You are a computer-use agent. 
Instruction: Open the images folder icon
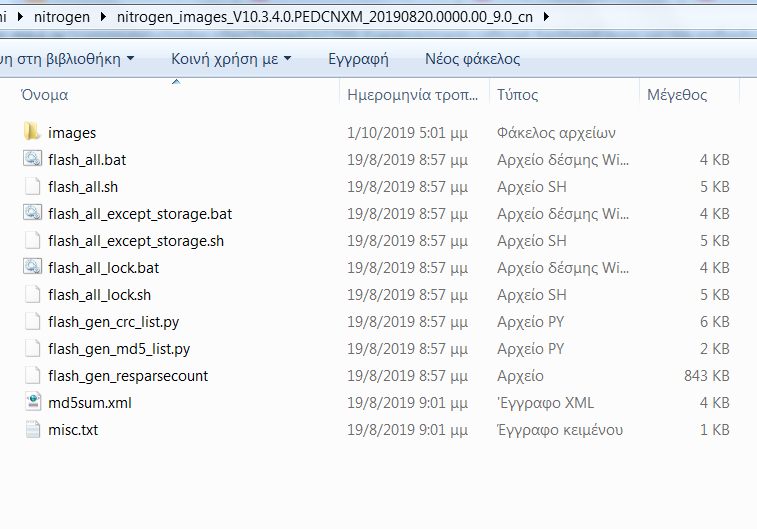(32, 132)
